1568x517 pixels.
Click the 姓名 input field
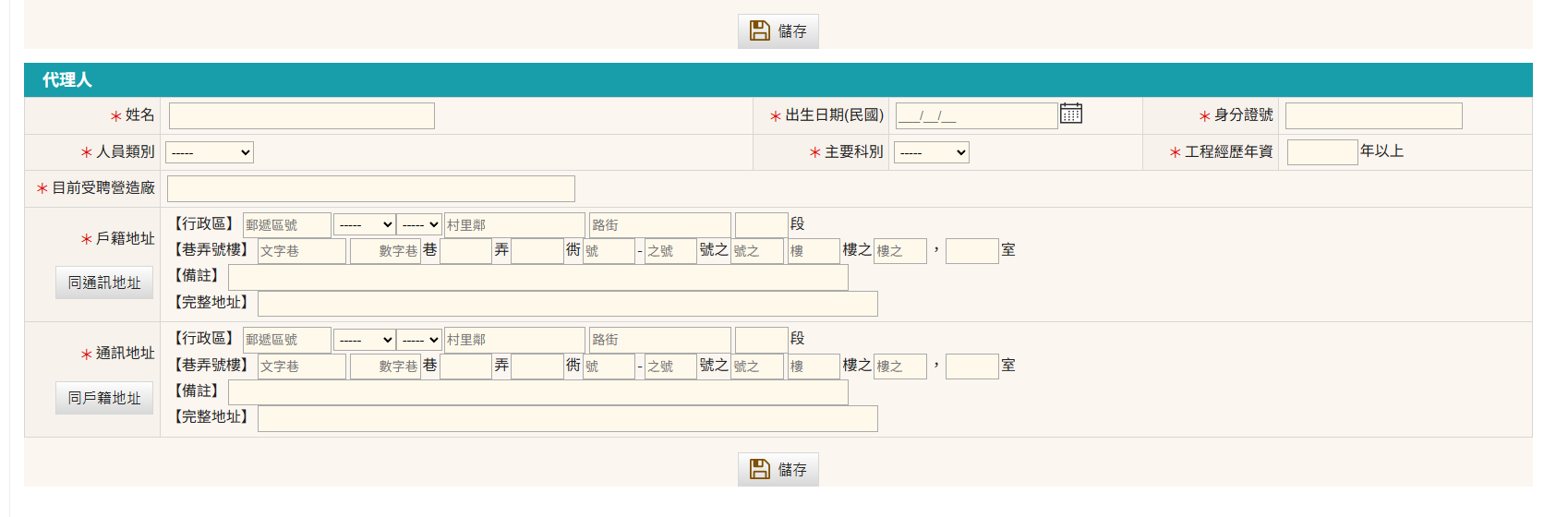[x=301, y=115]
